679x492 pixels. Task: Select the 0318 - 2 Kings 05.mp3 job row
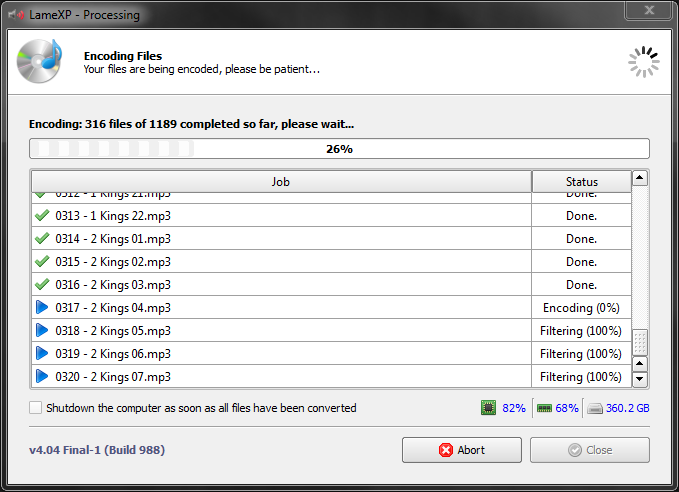pyautogui.click(x=331, y=330)
